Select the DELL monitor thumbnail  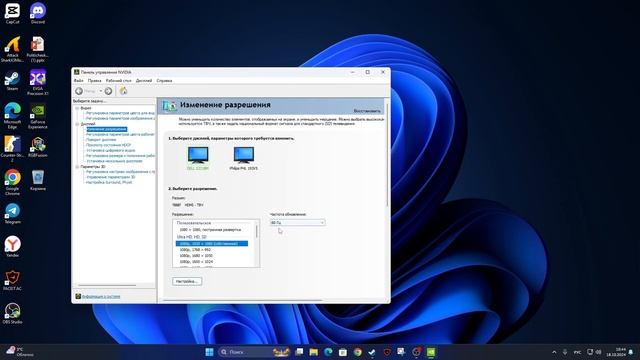198,158
